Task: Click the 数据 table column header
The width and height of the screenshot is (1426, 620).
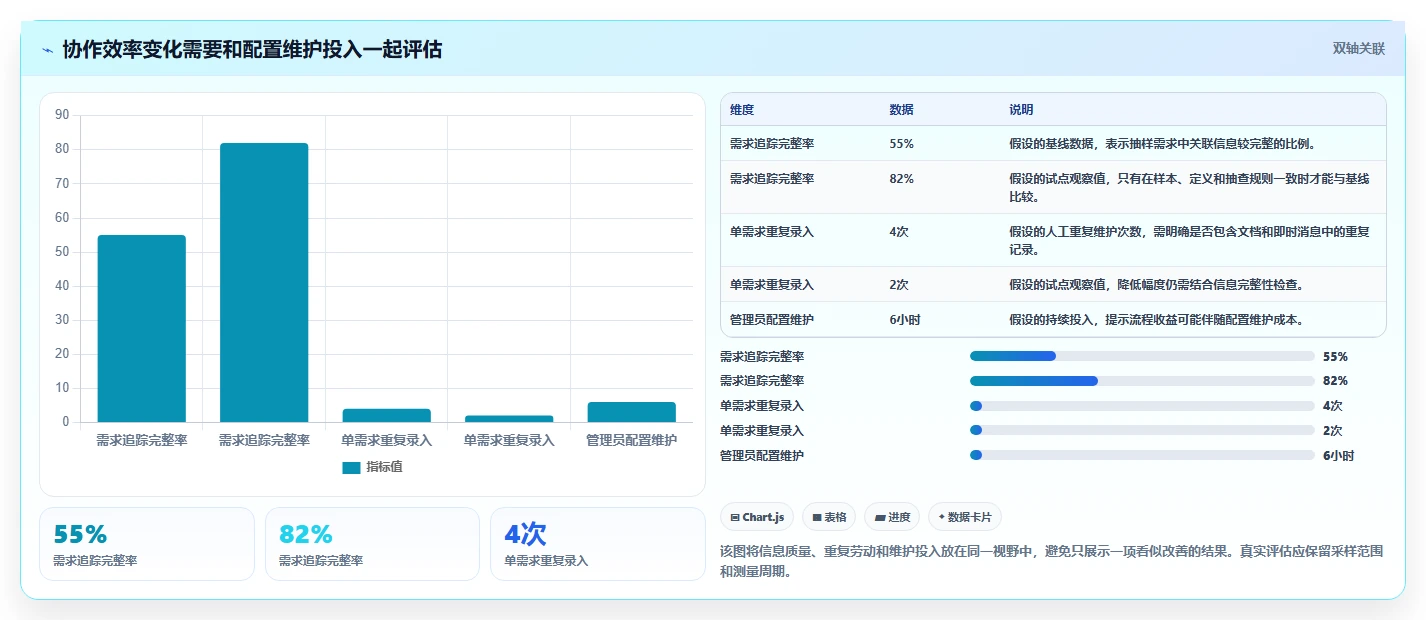Action: click(x=901, y=110)
